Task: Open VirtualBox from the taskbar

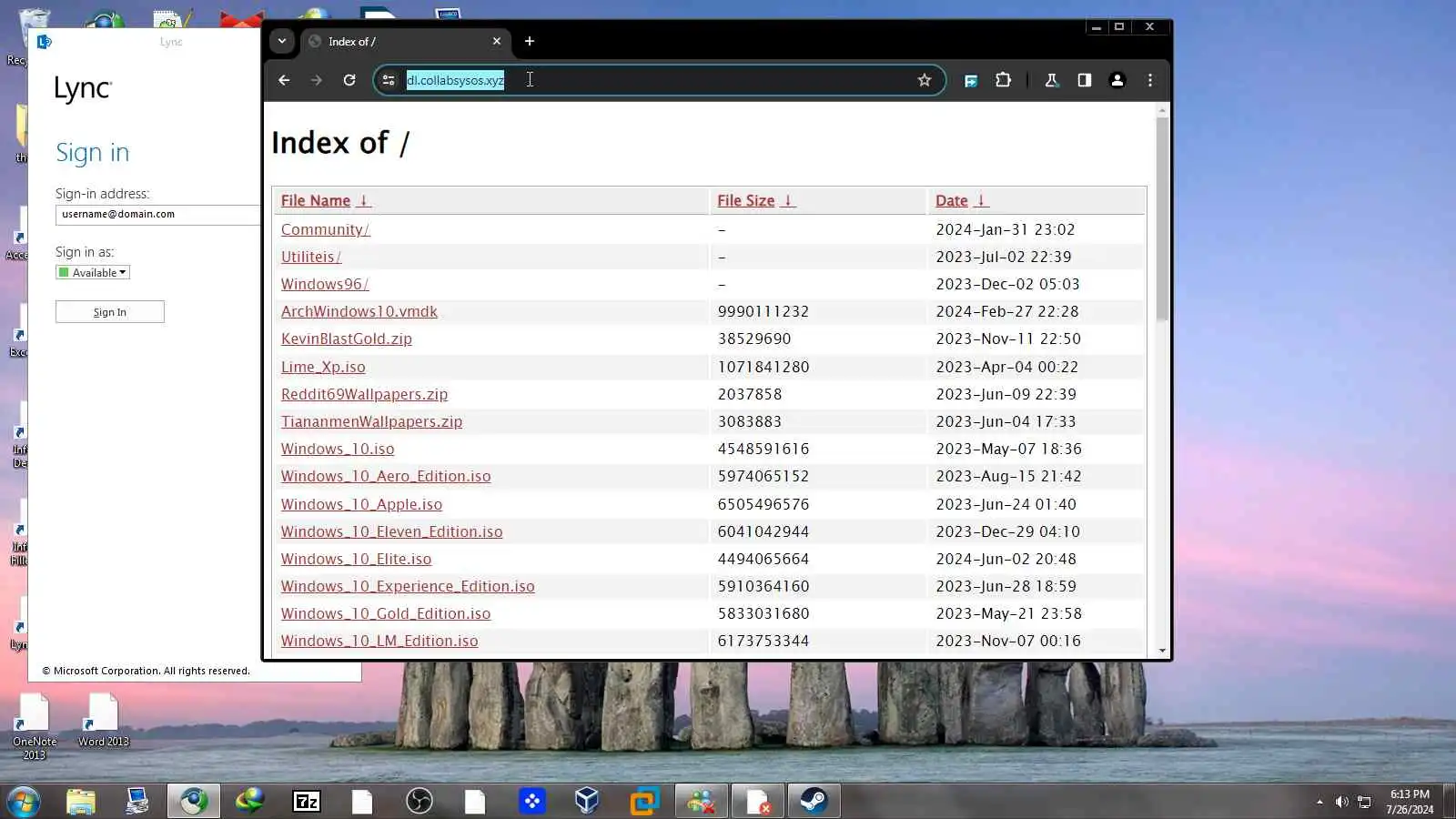Action: pos(587,802)
